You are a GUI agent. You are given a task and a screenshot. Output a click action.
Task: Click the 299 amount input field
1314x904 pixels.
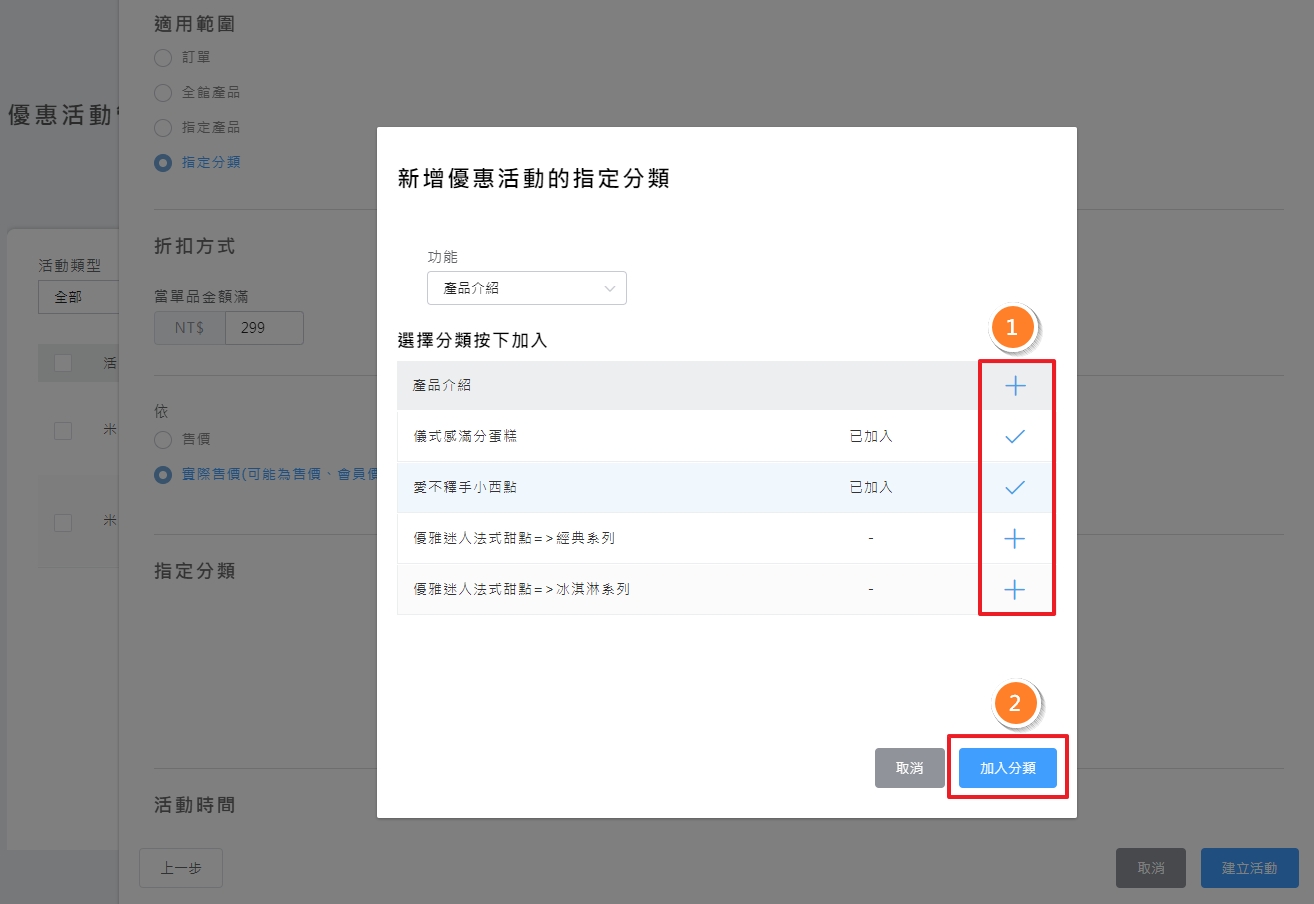(x=264, y=327)
